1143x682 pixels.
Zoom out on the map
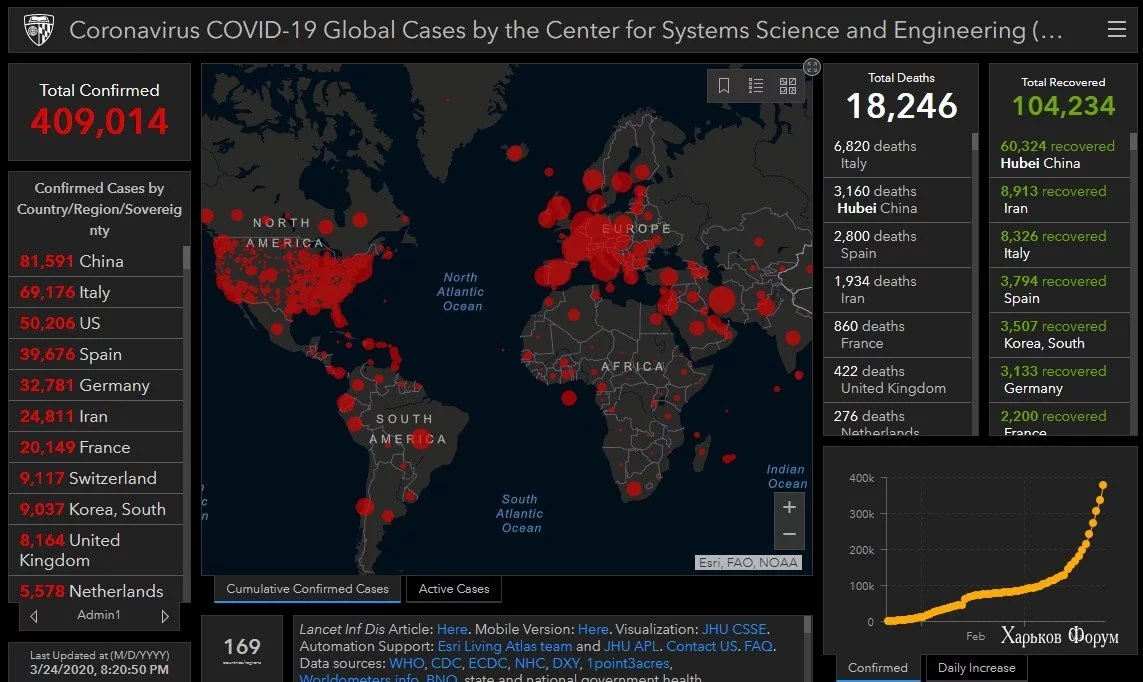coord(789,535)
